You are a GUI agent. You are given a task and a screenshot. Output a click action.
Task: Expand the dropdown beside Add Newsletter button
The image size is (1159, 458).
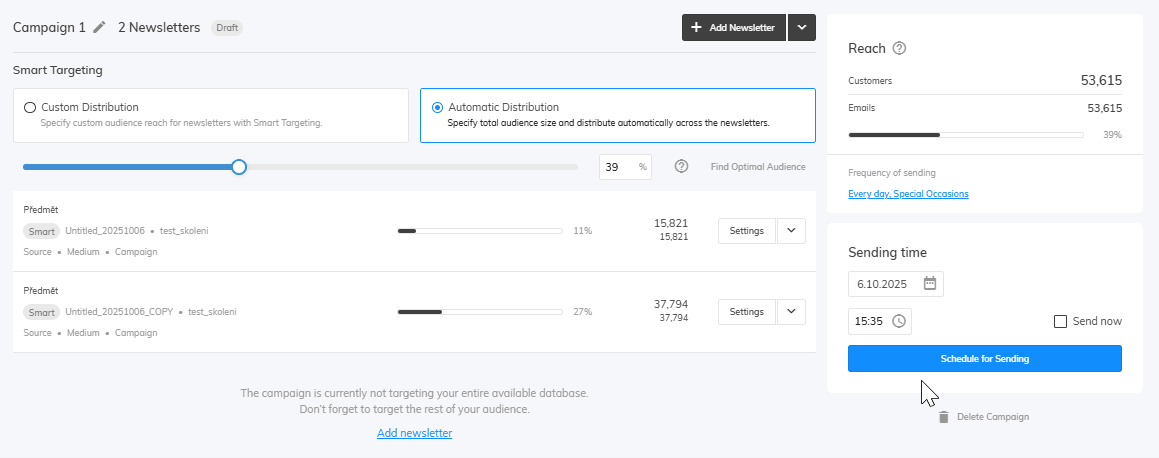pos(802,28)
